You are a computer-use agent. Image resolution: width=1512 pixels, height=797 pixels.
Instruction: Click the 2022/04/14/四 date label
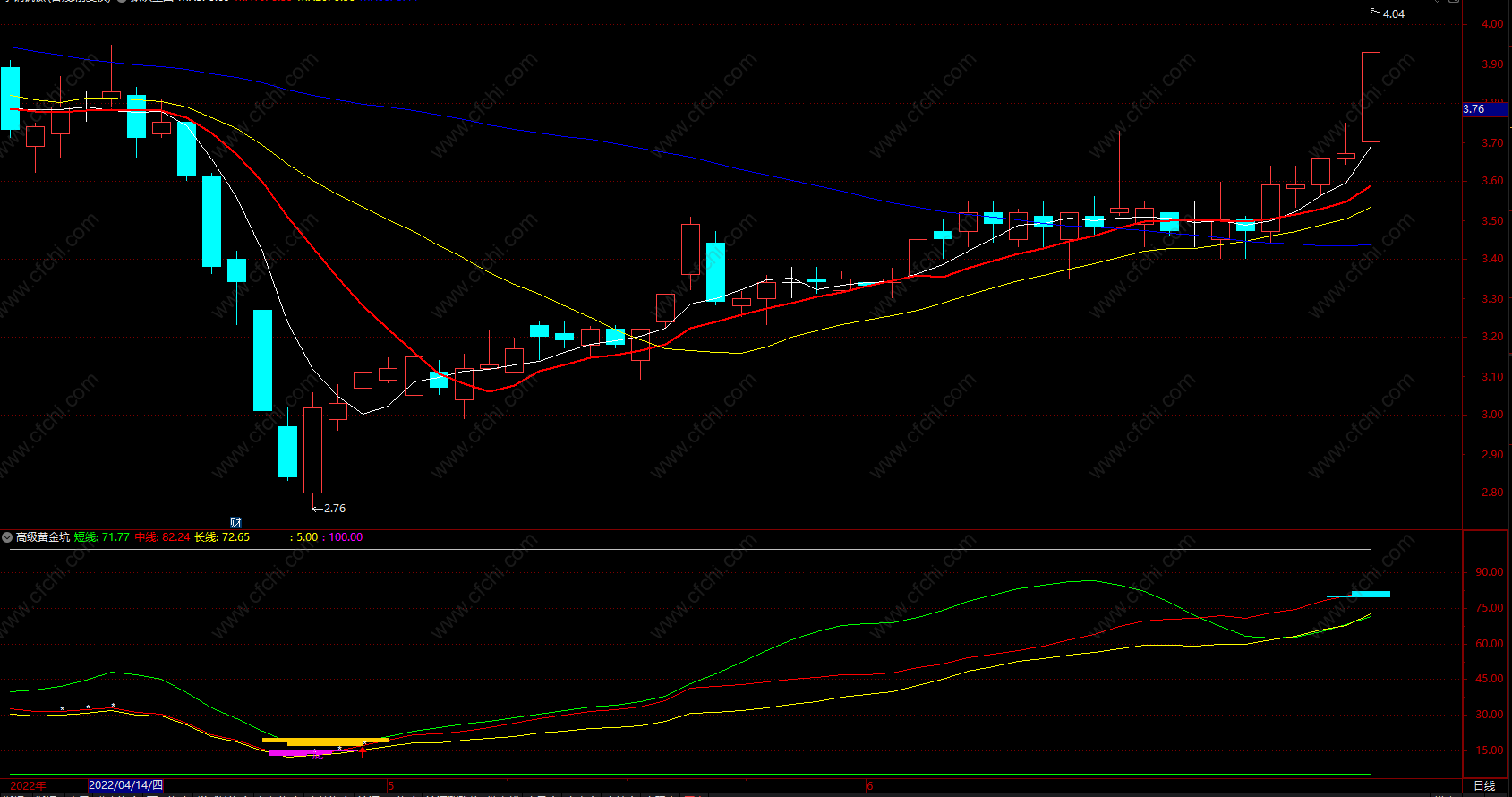click(x=126, y=785)
